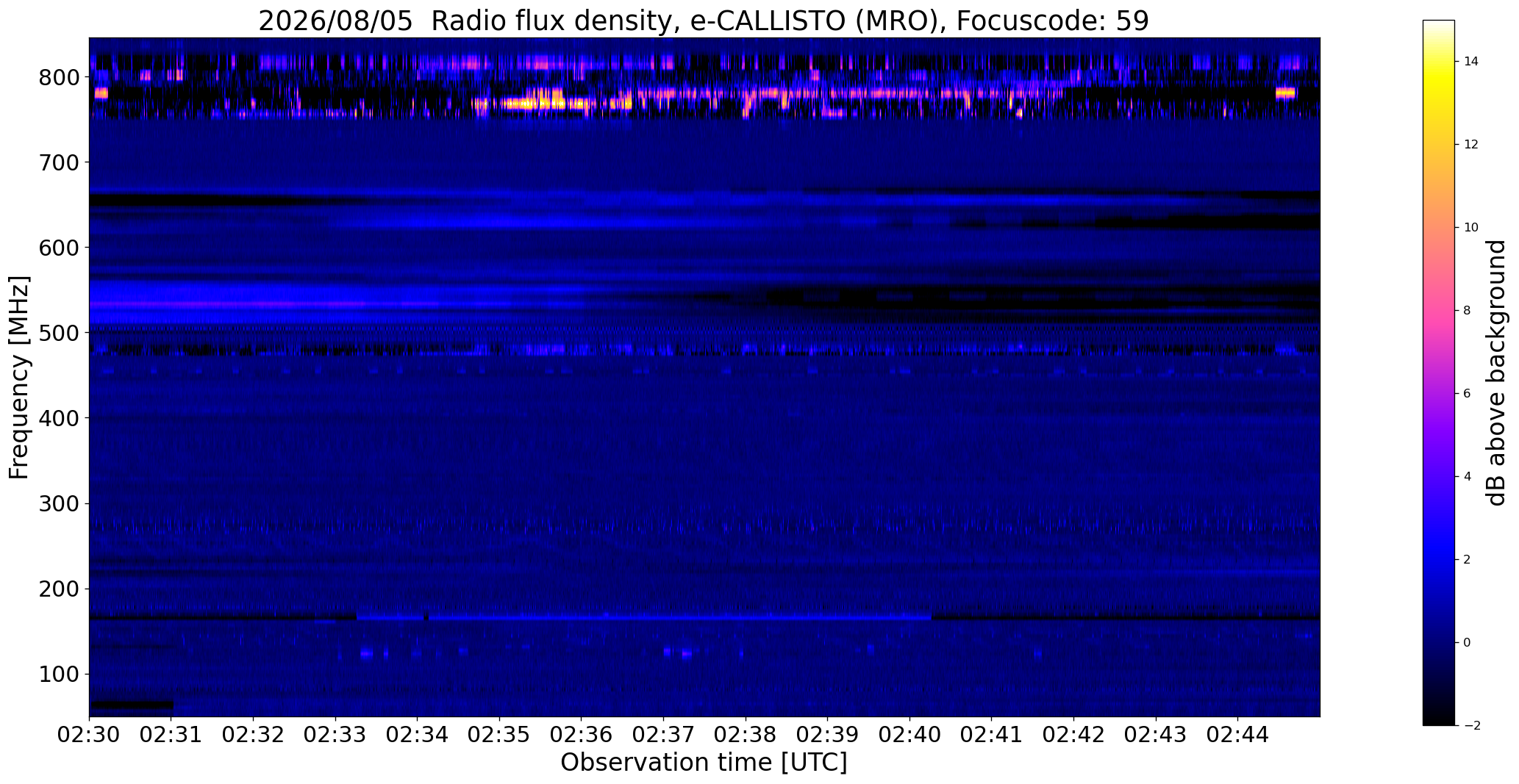Click the 02:40 time axis tick label
The height and width of the screenshot is (784, 1519).
tap(909, 735)
